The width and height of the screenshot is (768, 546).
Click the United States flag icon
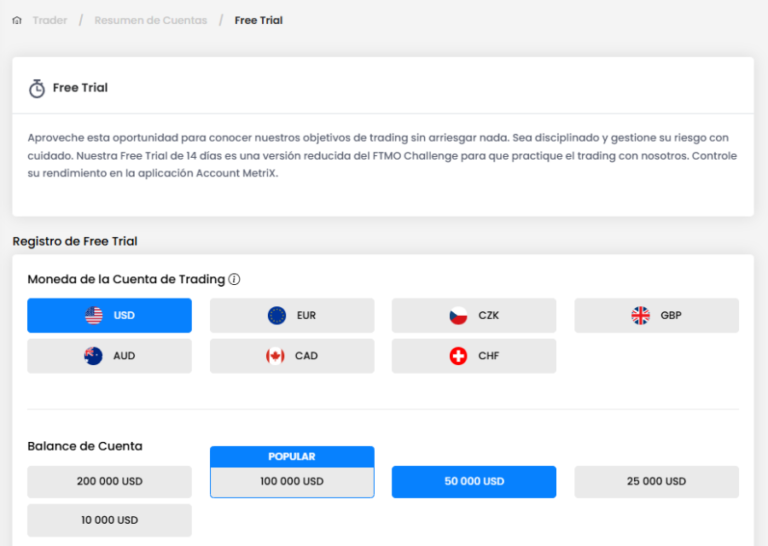tap(94, 316)
